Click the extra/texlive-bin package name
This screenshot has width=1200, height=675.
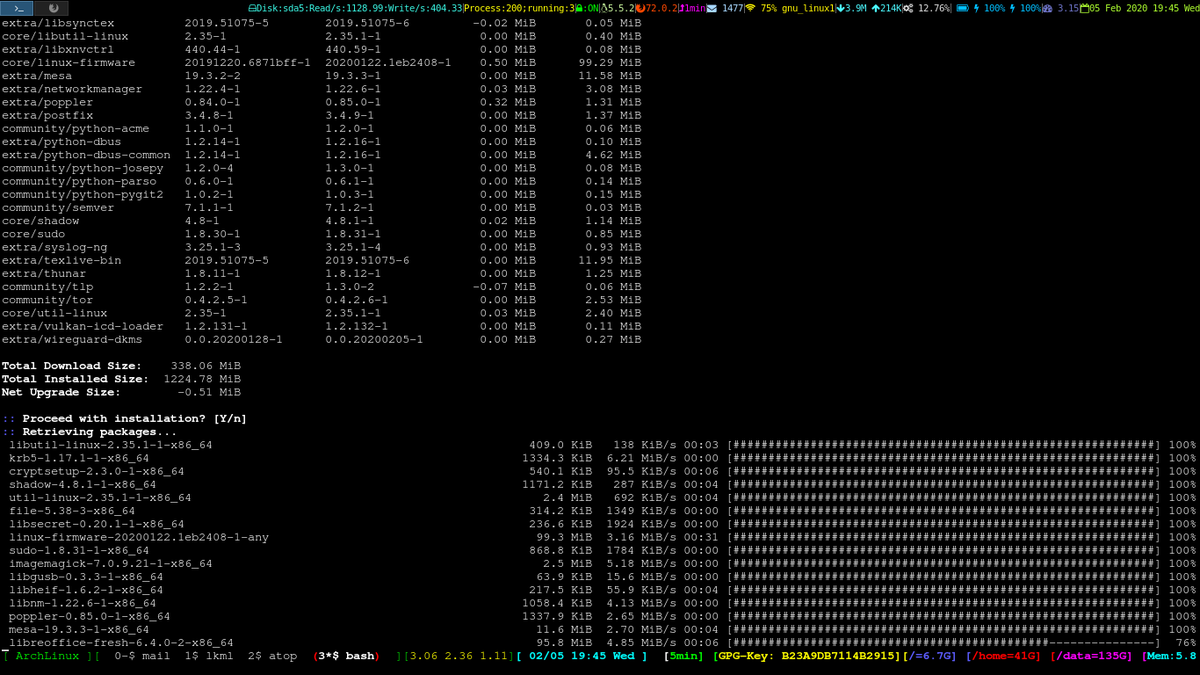click(61, 260)
